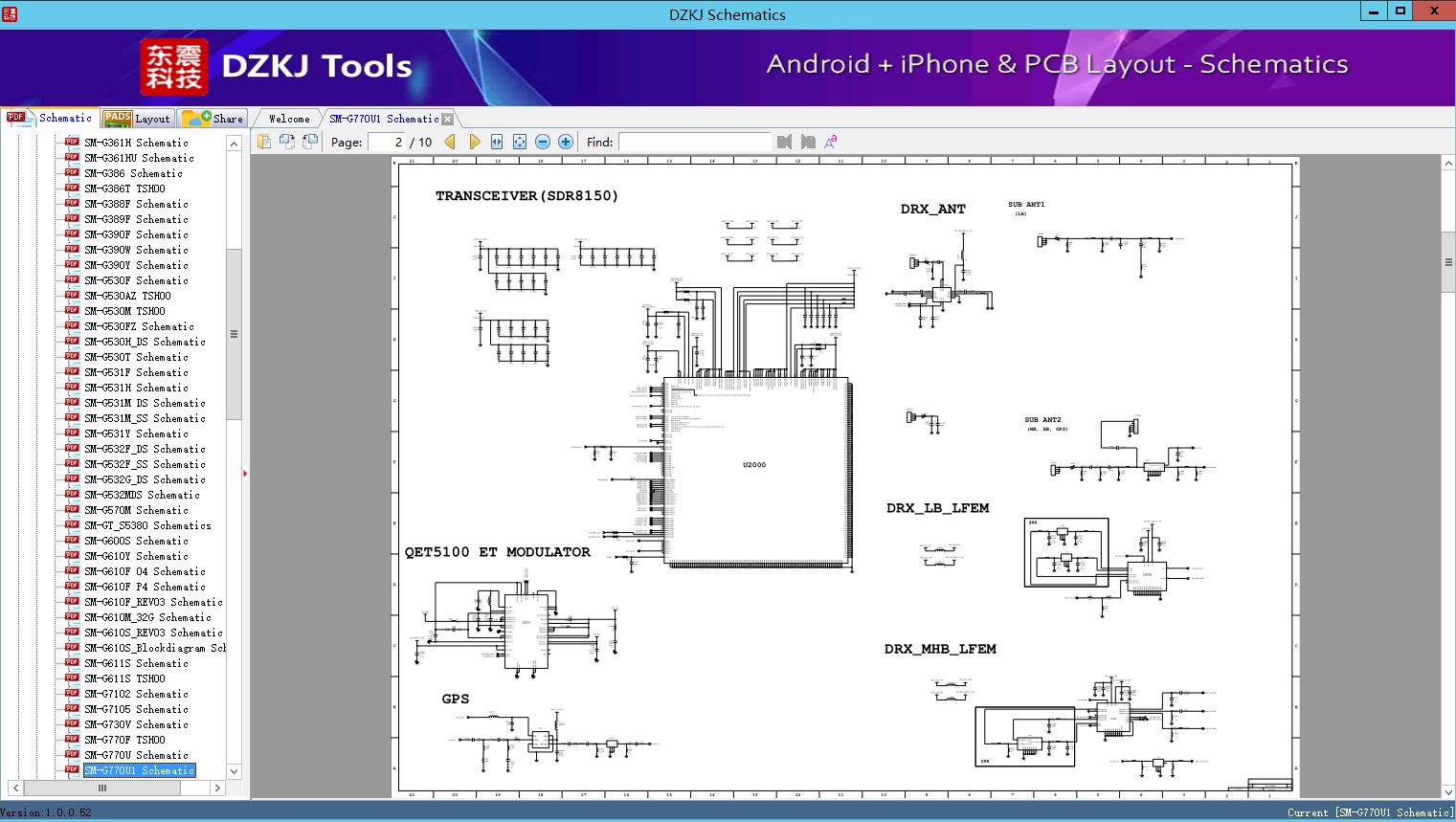Click the Find text input field
Image resolution: width=1456 pixels, height=822 pixels.
tap(694, 142)
